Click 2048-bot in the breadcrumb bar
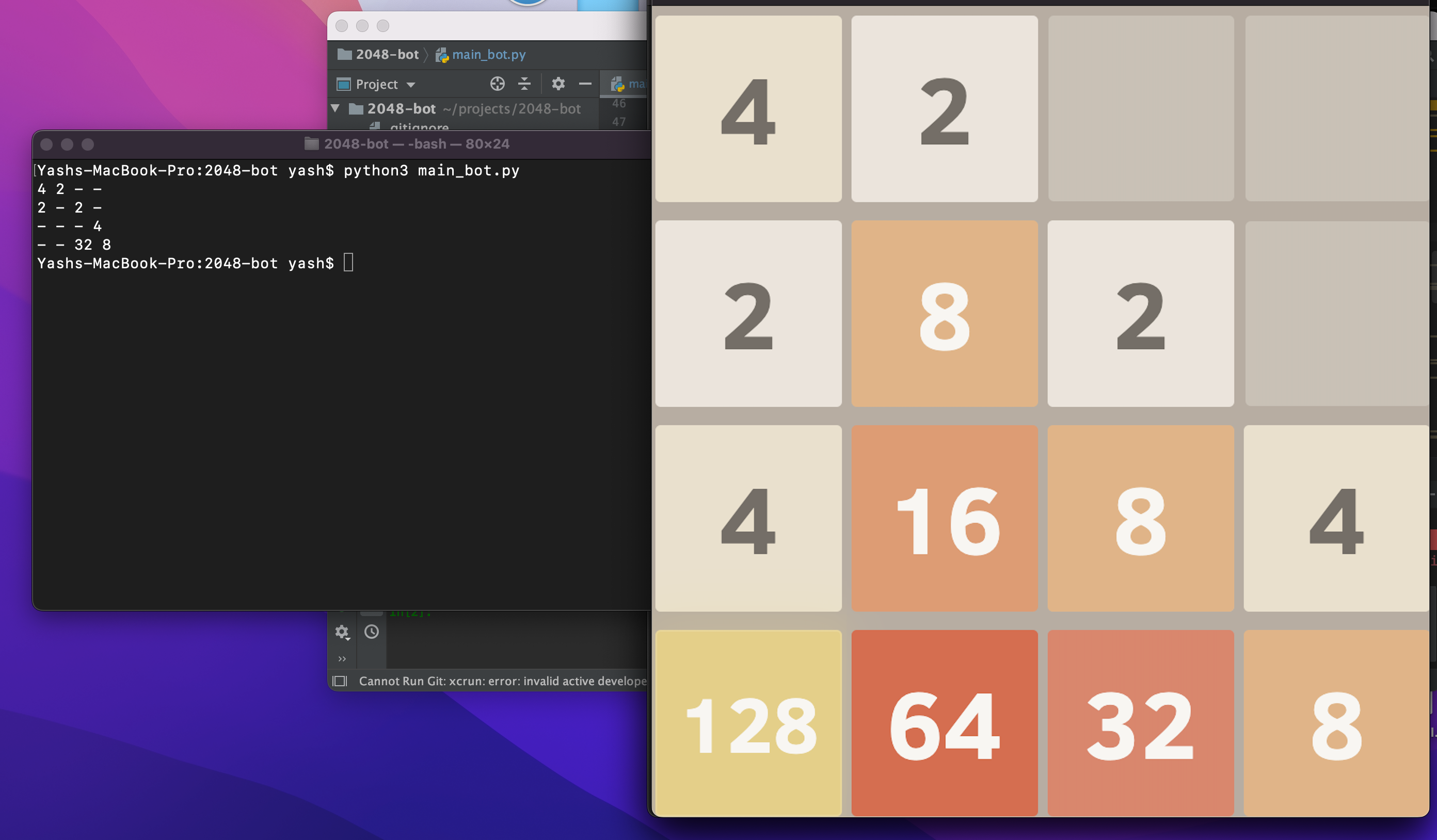Screen dimensions: 1437x840 [x=387, y=55]
